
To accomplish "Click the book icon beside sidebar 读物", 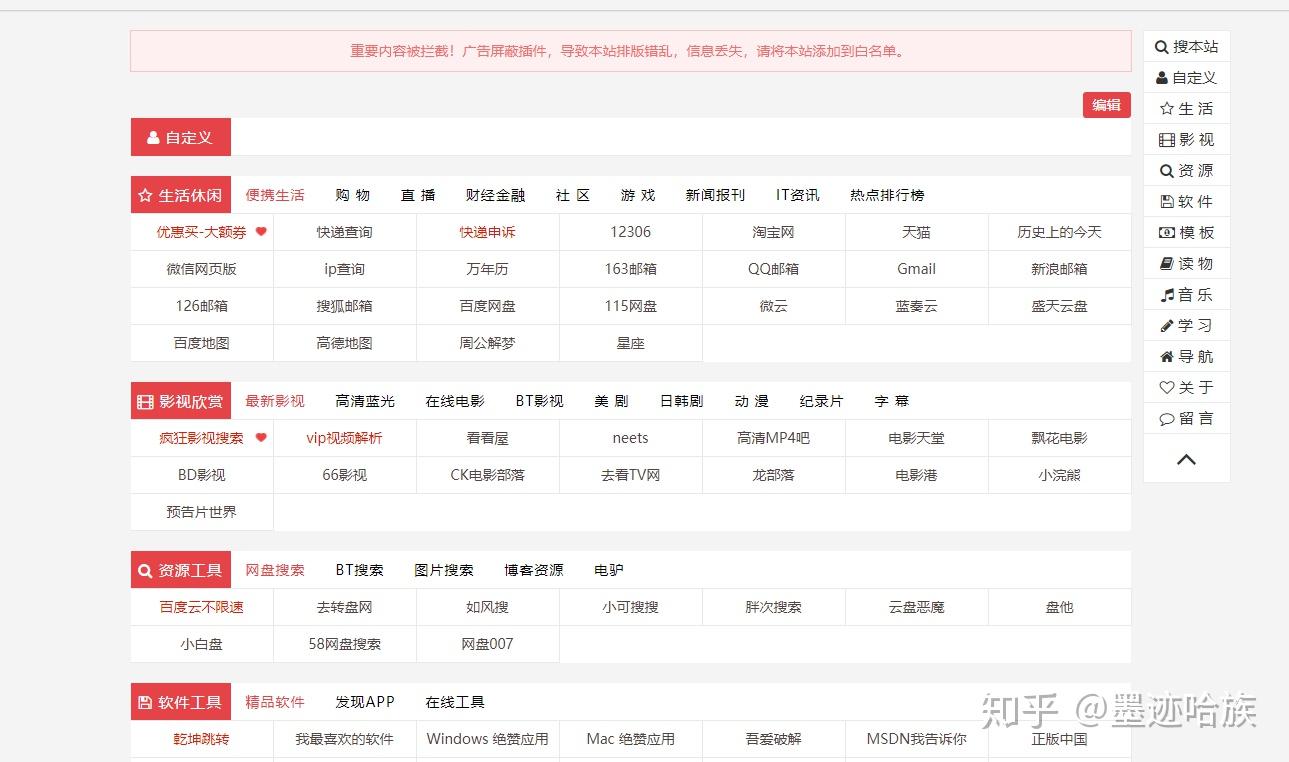I will [1166, 264].
